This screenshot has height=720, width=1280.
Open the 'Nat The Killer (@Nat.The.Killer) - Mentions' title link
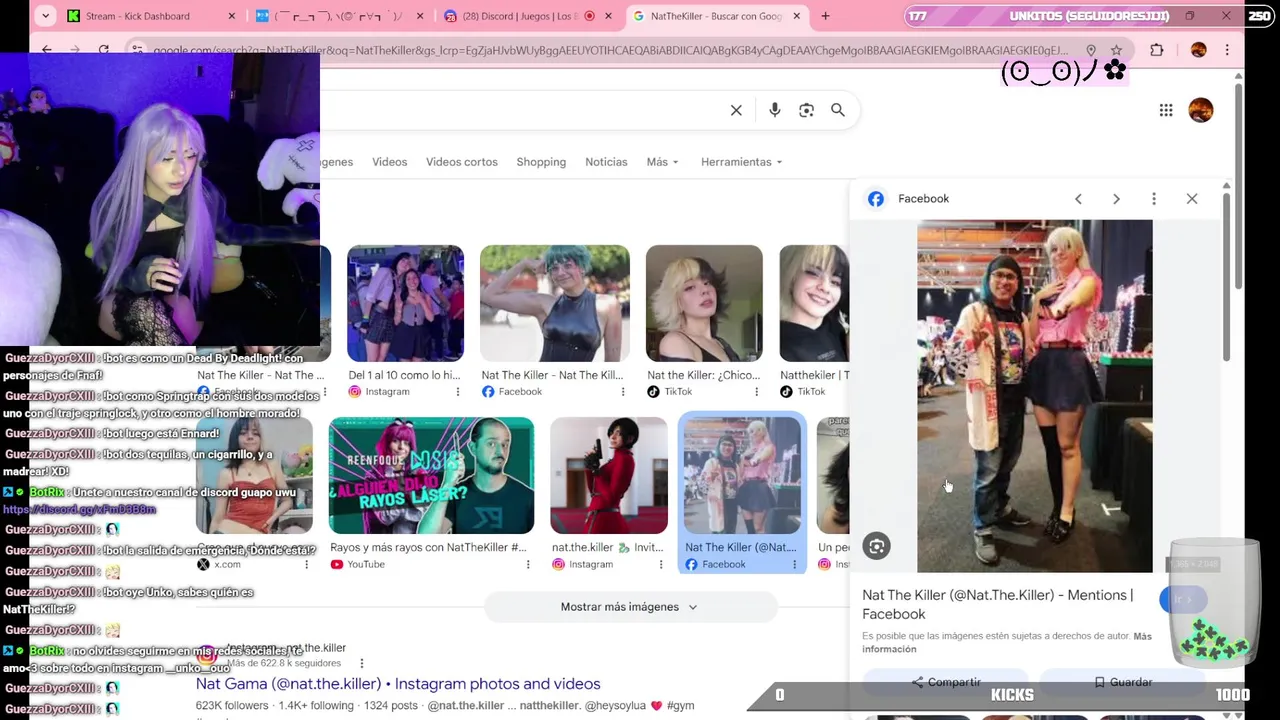(997, 604)
